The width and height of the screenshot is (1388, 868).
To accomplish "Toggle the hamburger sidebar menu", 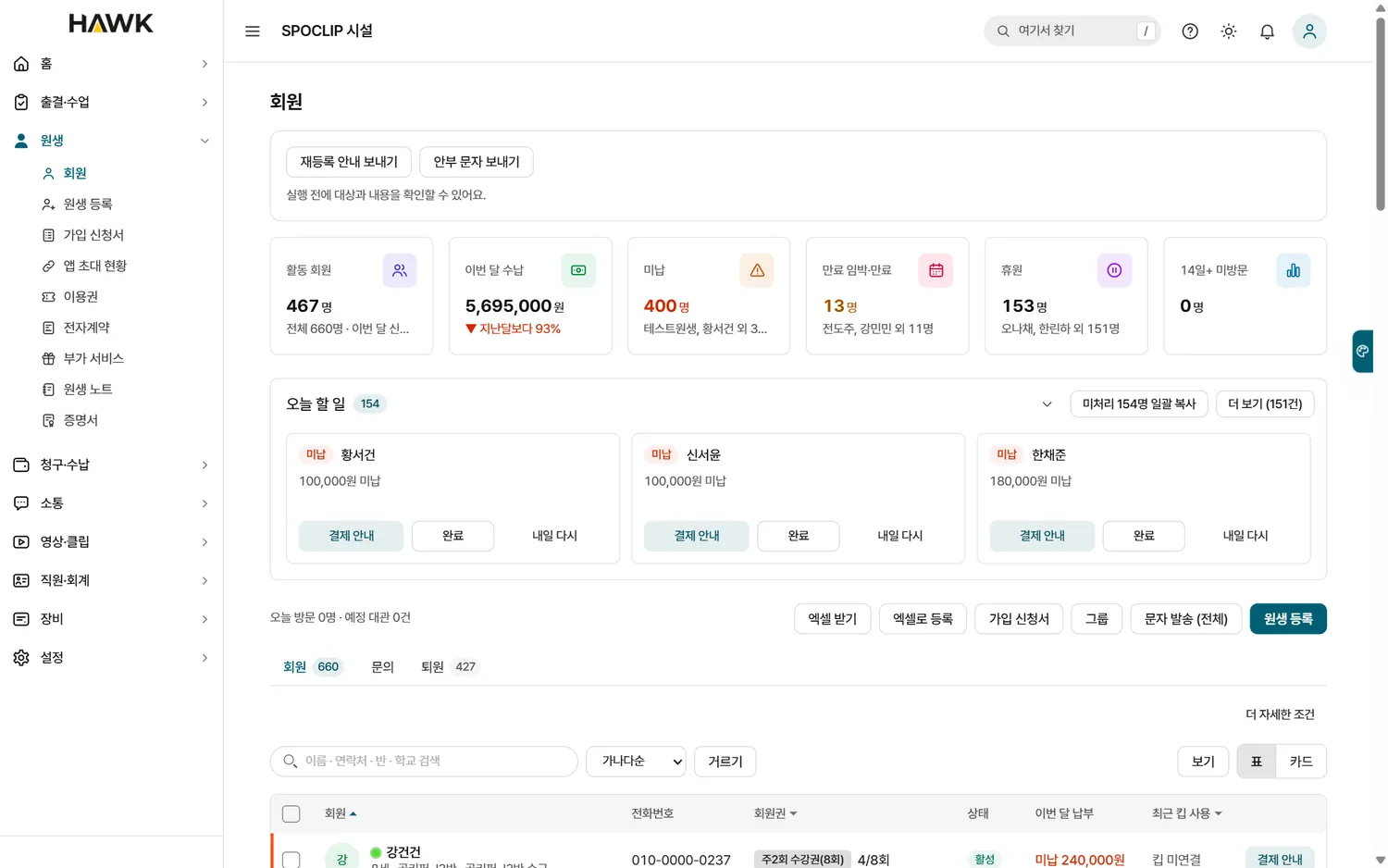I will click(252, 31).
